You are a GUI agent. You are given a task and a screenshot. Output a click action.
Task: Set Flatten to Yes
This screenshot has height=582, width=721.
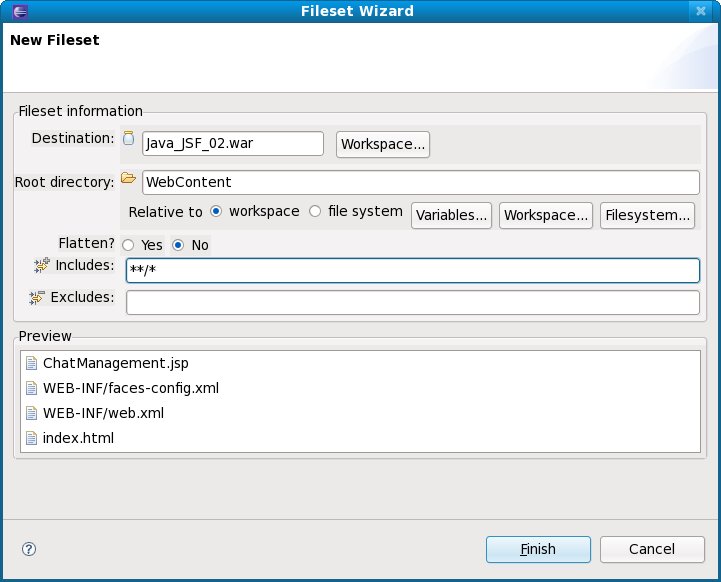pos(128,245)
